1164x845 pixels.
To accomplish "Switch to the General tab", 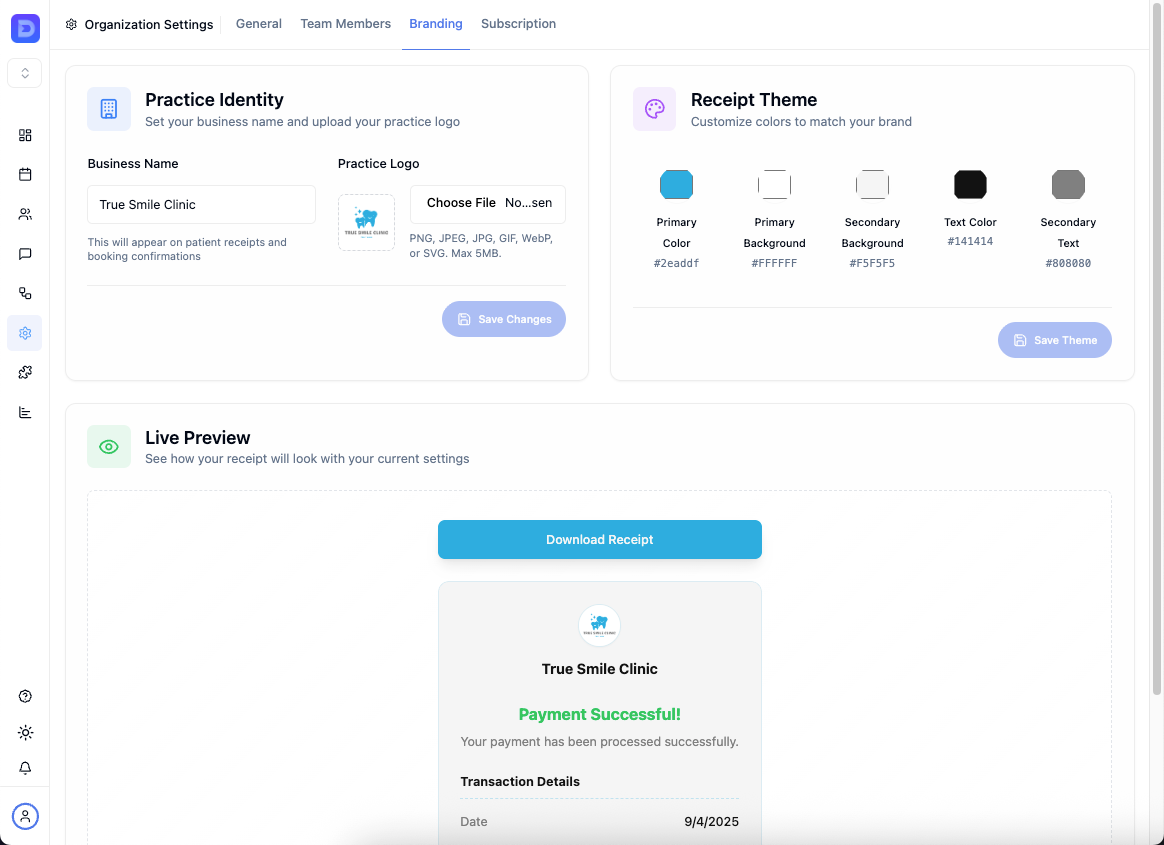I will (x=258, y=23).
